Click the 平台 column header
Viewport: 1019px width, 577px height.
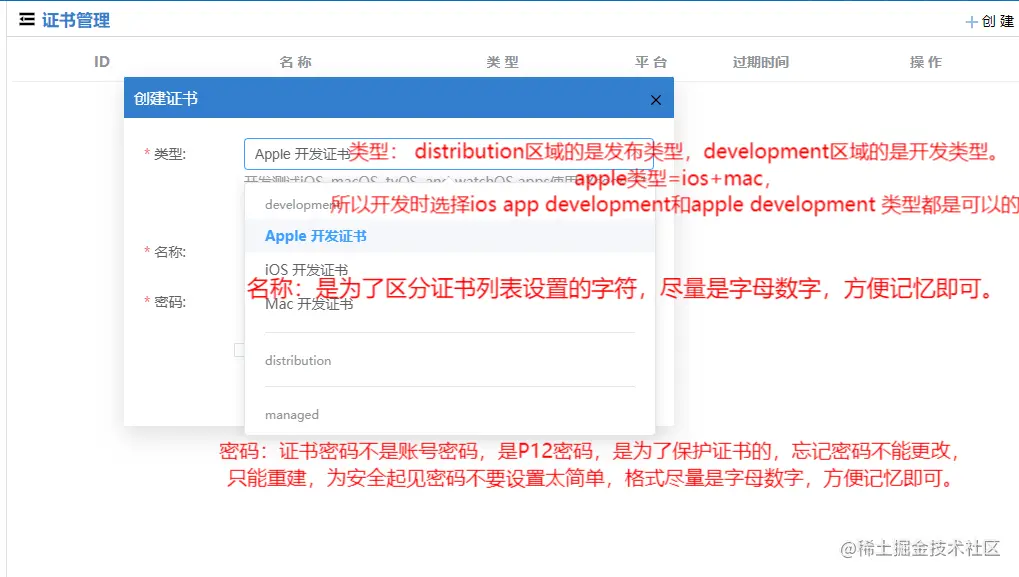coord(651,62)
